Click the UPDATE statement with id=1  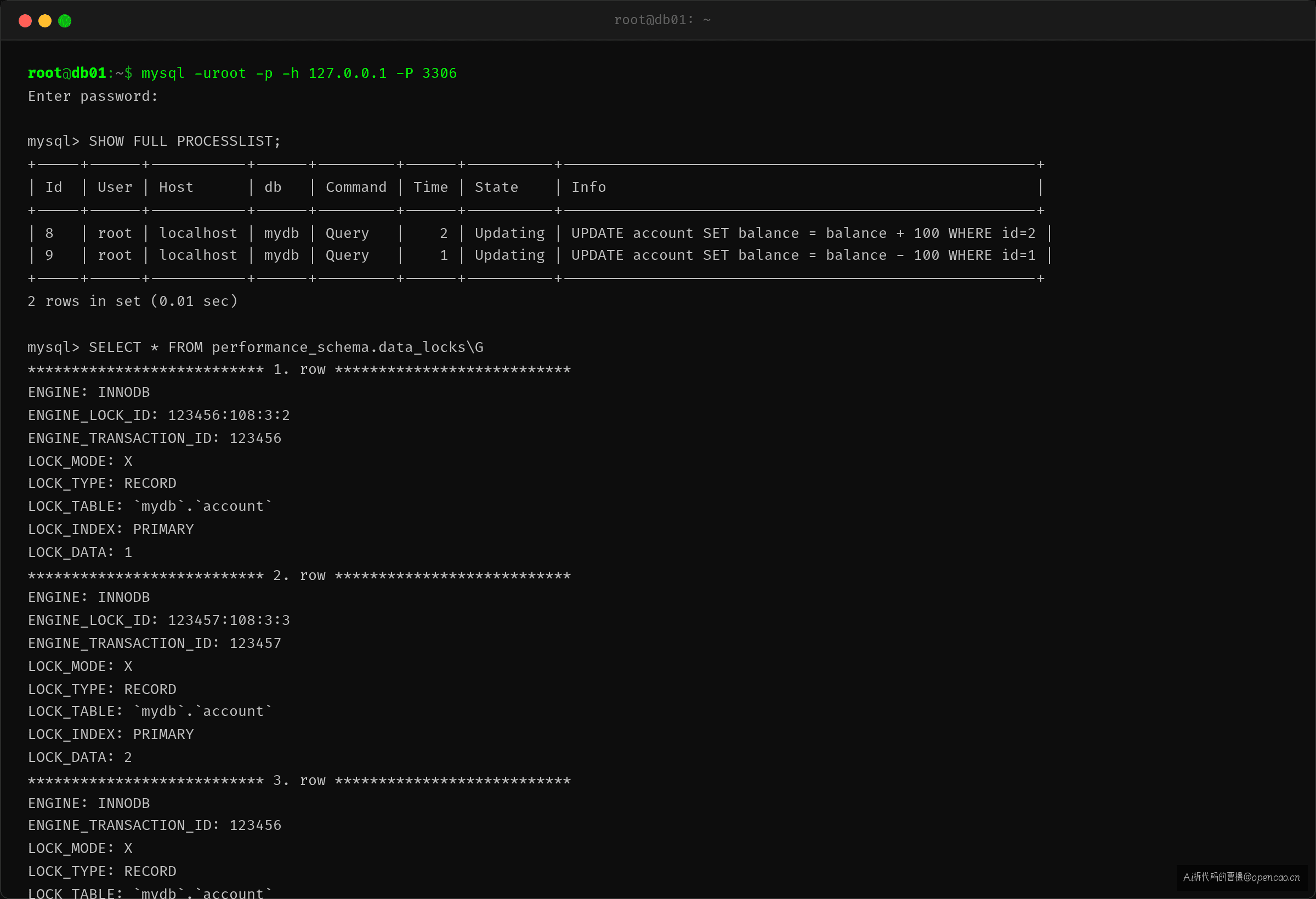(x=803, y=255)
